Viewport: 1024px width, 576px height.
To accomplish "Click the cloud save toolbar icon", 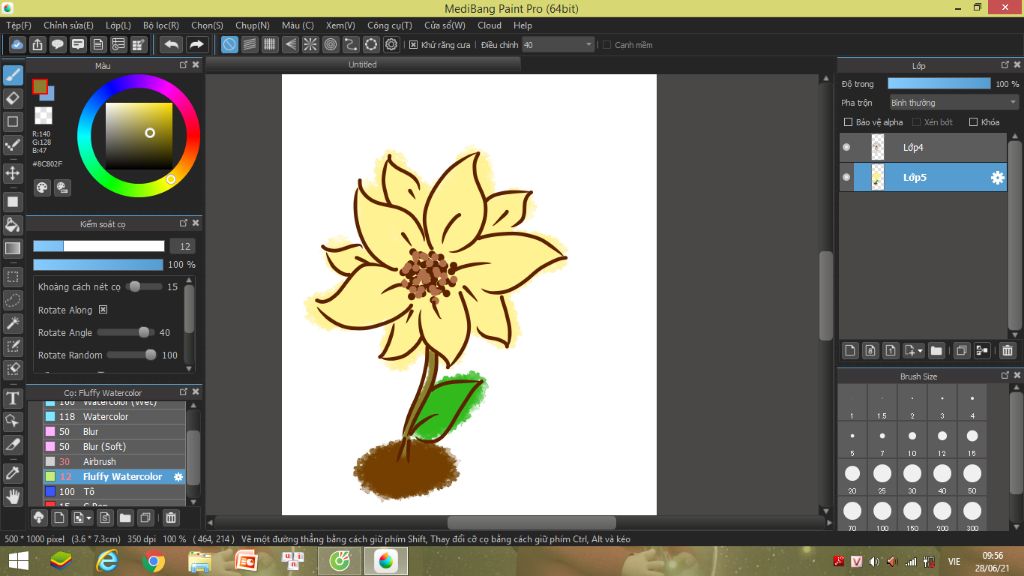I will pos(17,44).
